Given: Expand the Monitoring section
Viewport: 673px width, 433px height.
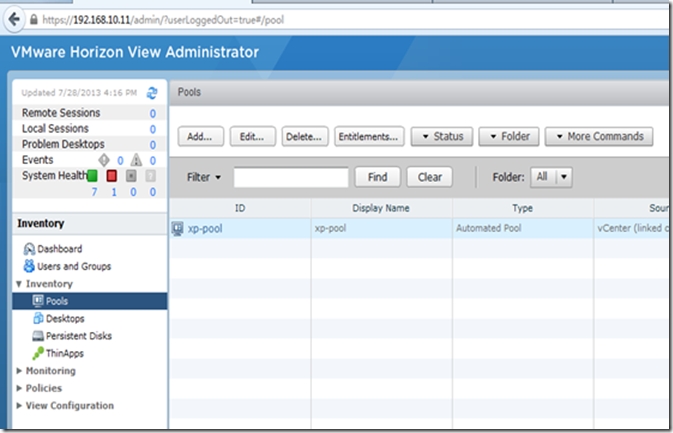Looking at the screenshot, I should [x=19, y=371].
